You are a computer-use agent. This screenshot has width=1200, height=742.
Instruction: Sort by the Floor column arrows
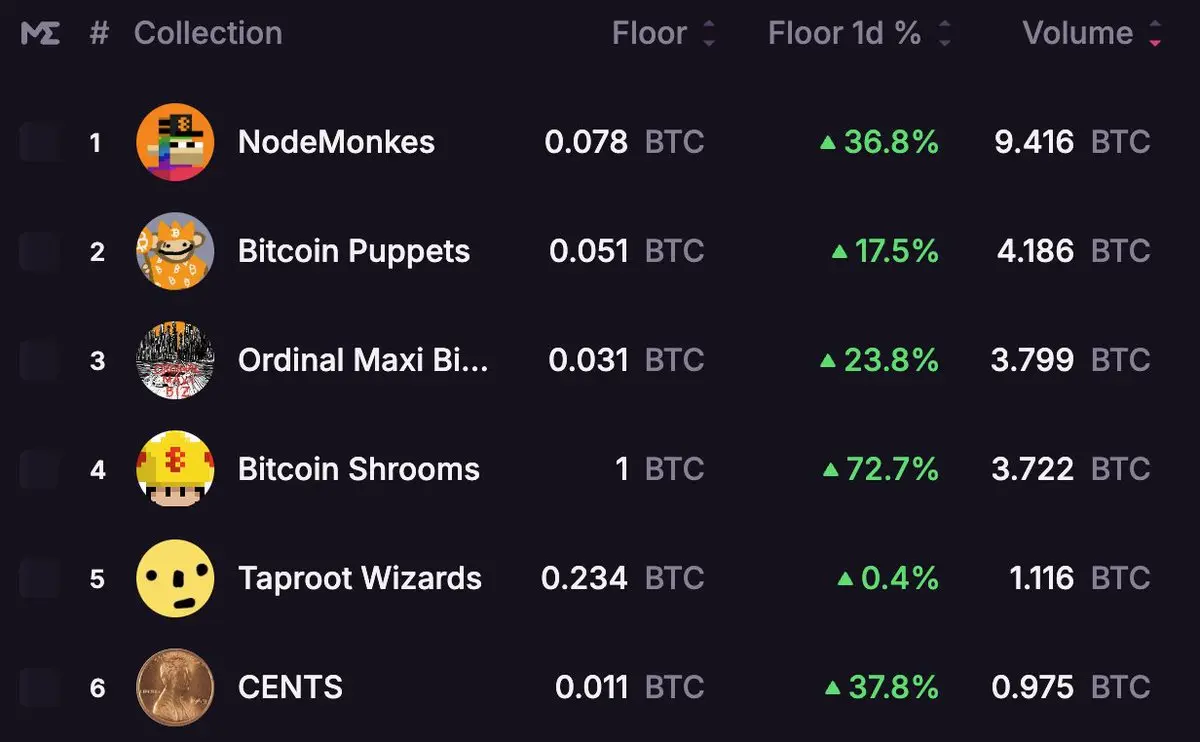709,34
